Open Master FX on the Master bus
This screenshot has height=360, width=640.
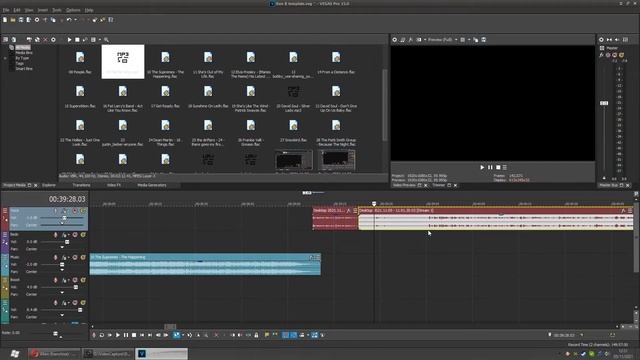pyautogui.click(x=601, y=55)
